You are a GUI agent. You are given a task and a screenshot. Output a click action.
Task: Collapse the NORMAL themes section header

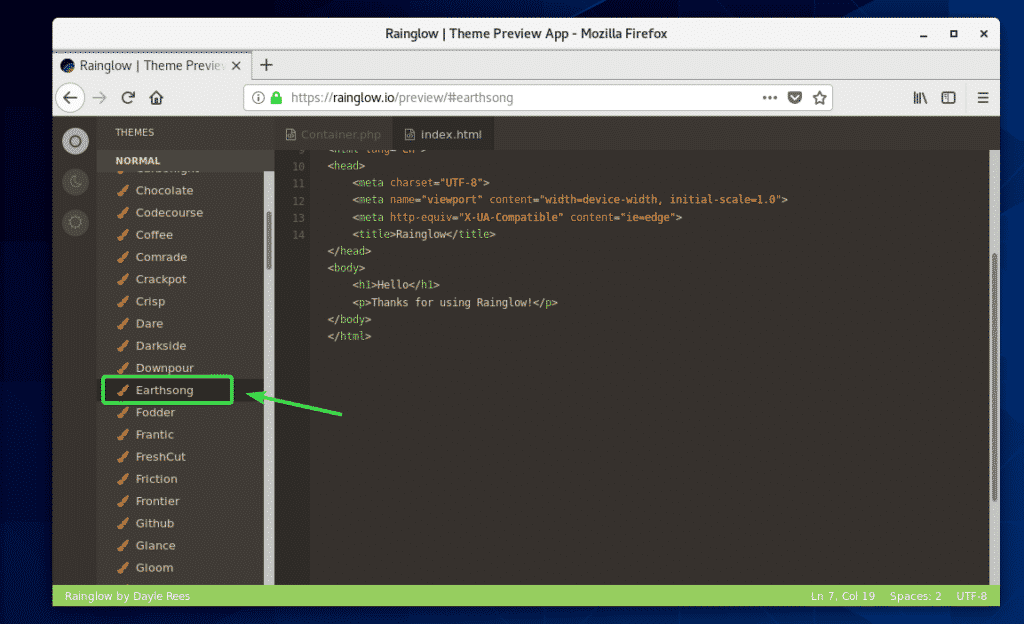[x=138, y=161]
